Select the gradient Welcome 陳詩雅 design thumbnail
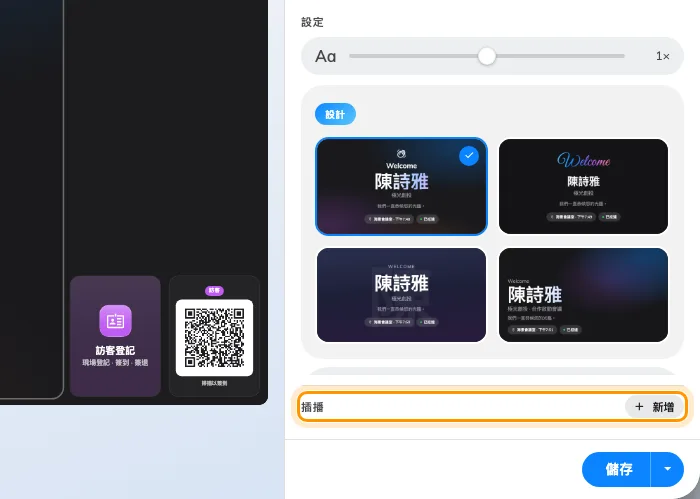Viewport: 700px width, 499px height. 401,186
